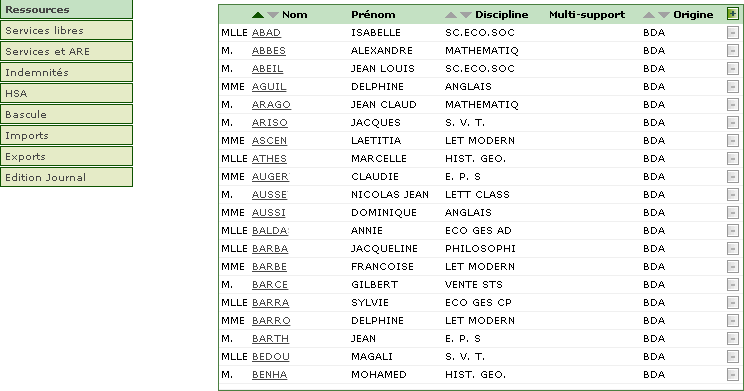Click the AGUIL teacher link

click(269, 87)
